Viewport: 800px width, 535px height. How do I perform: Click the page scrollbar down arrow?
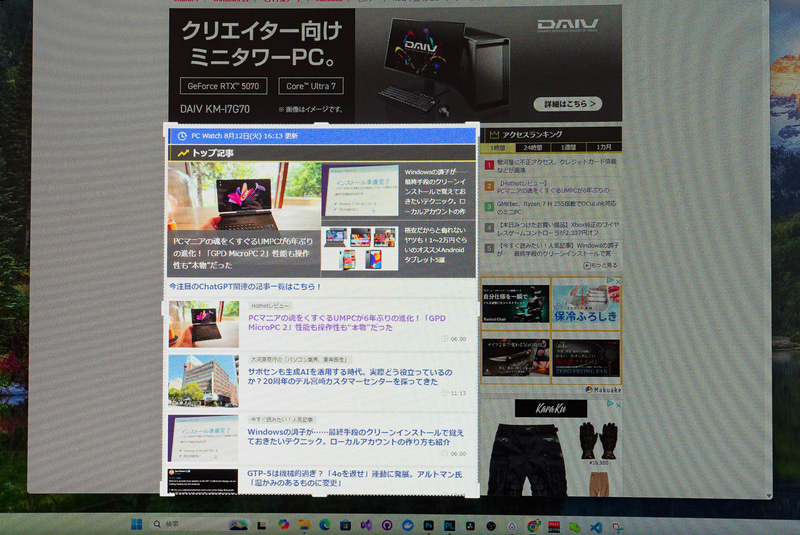click(x=768, y=496)
